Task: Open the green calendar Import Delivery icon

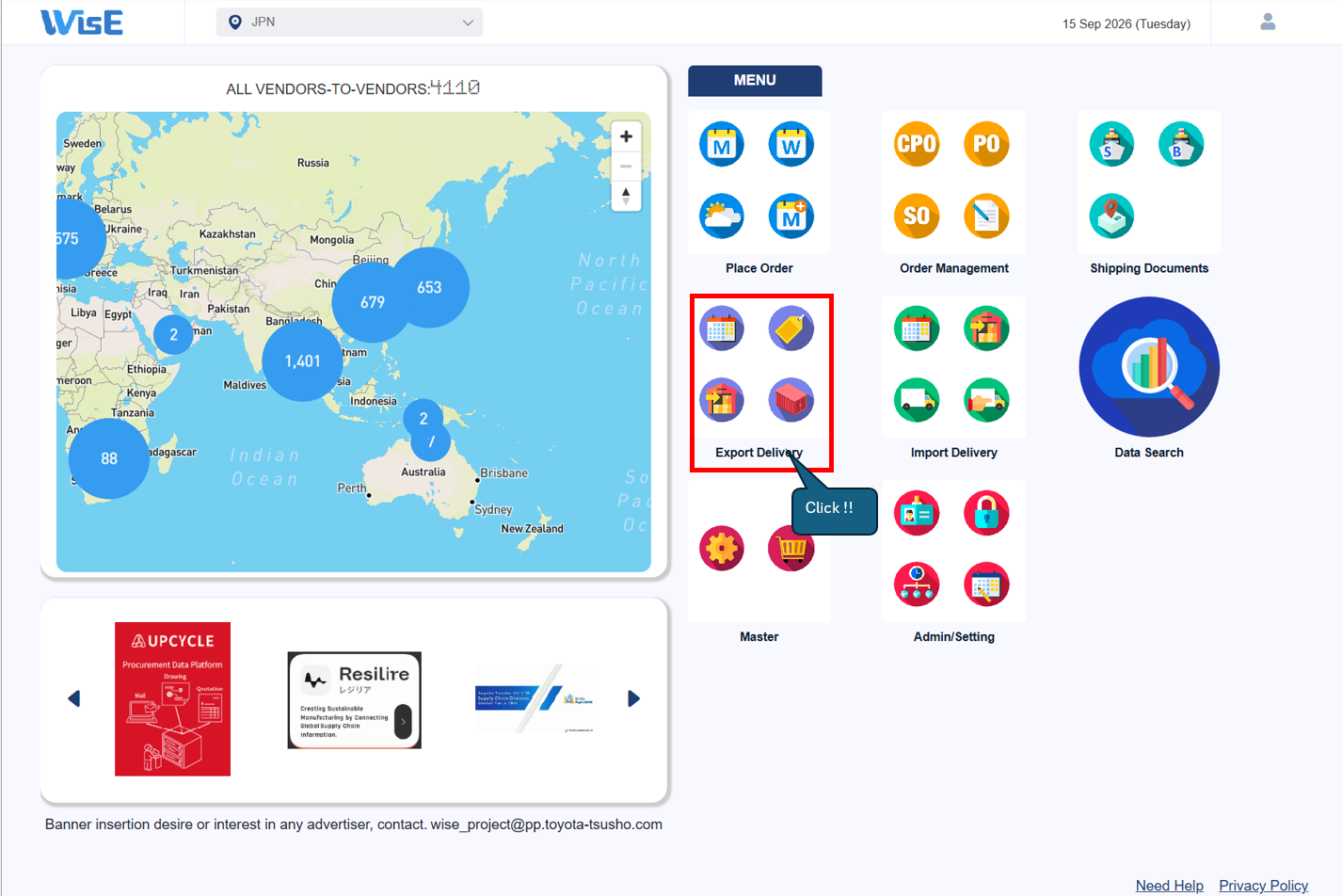Action: pyautogui.click(x=917, y=328)
